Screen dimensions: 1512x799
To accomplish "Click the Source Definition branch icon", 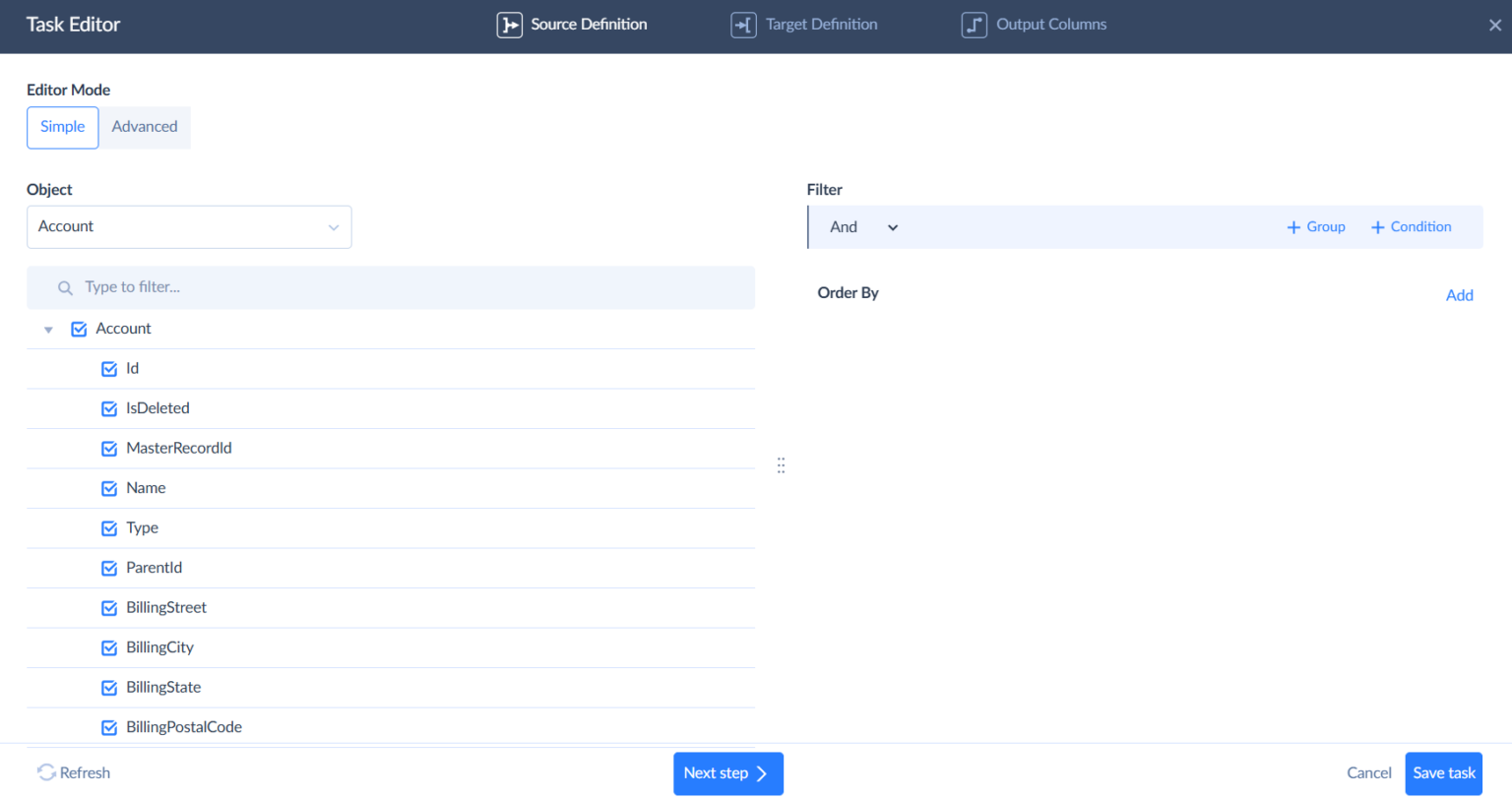I will click(x=509, y=25).
